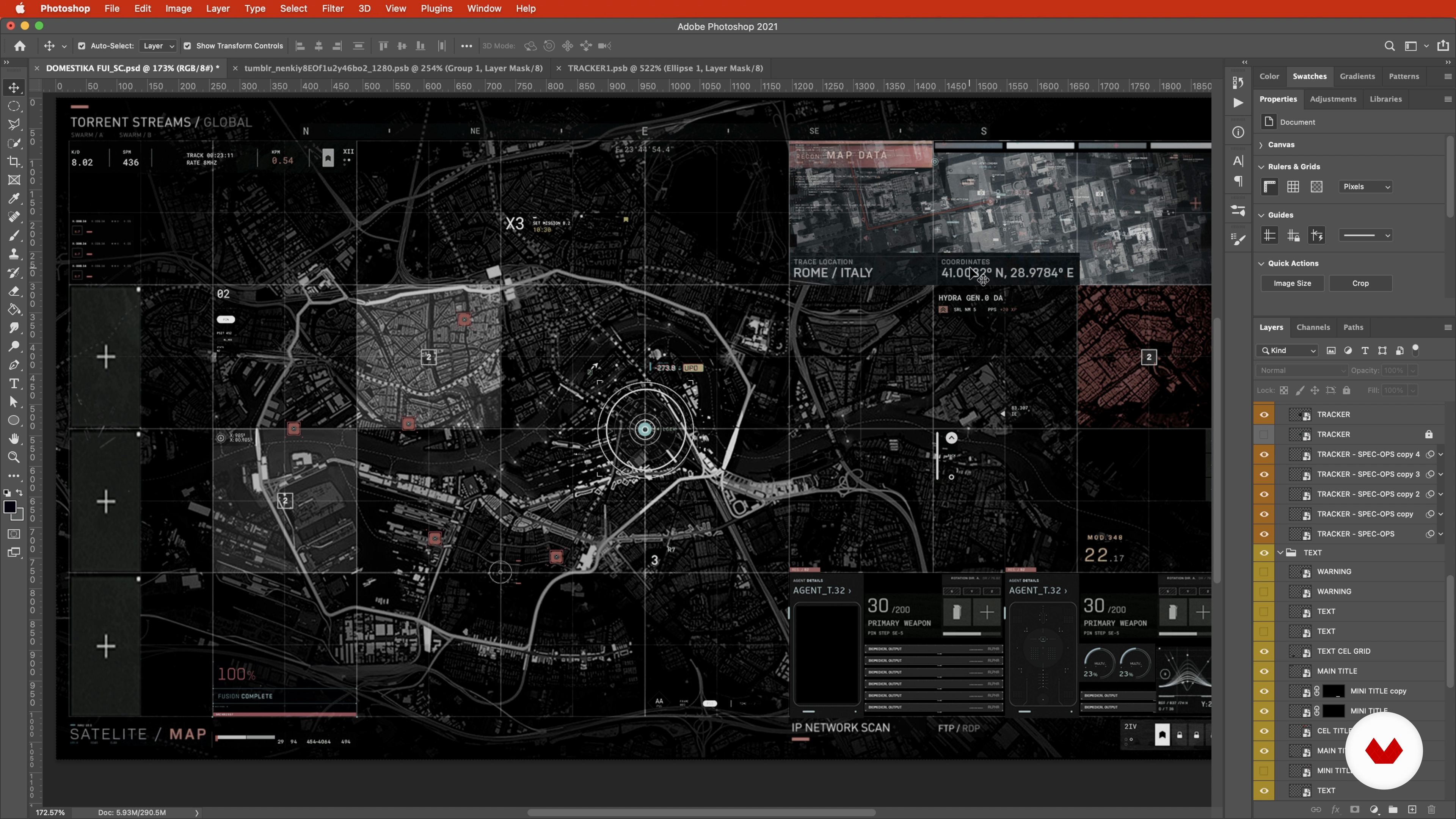Select the Eraser tool
The image size is (1456, 819).
point(14,291)
